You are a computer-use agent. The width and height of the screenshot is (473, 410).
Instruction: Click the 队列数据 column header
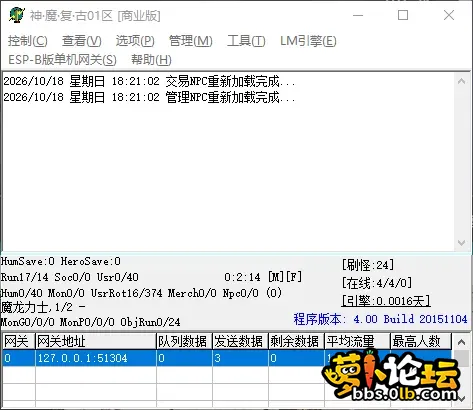click(x=184, y=341)
